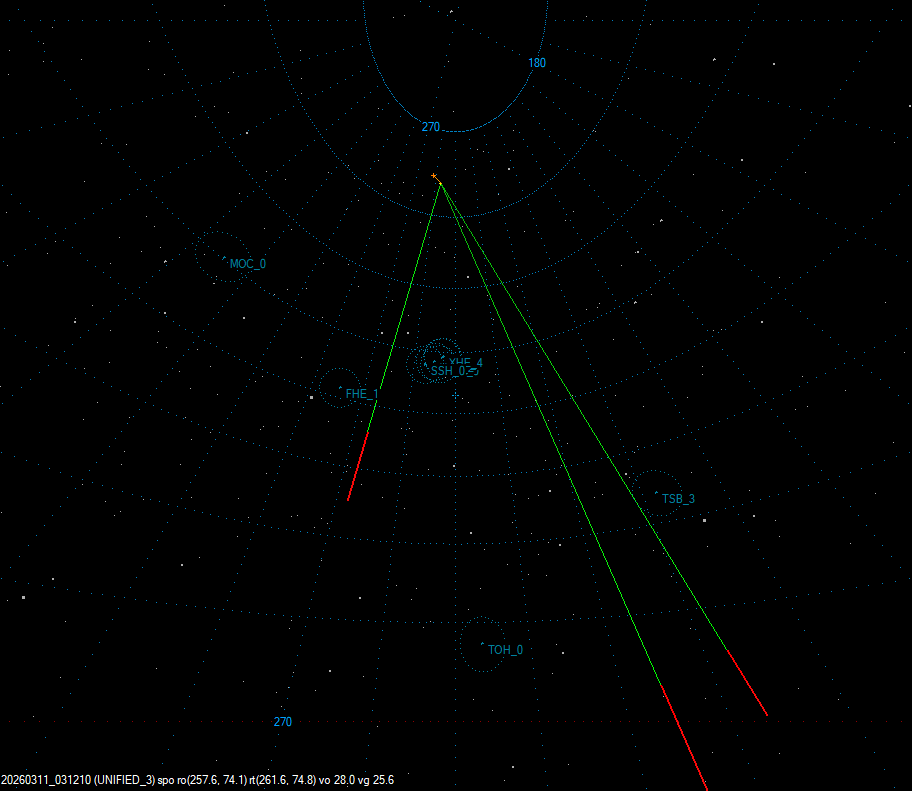The width and height of the screenshot is (912, 791).
Task: Click the orange convergence point of green trails
Action: [x=436, y=178]
